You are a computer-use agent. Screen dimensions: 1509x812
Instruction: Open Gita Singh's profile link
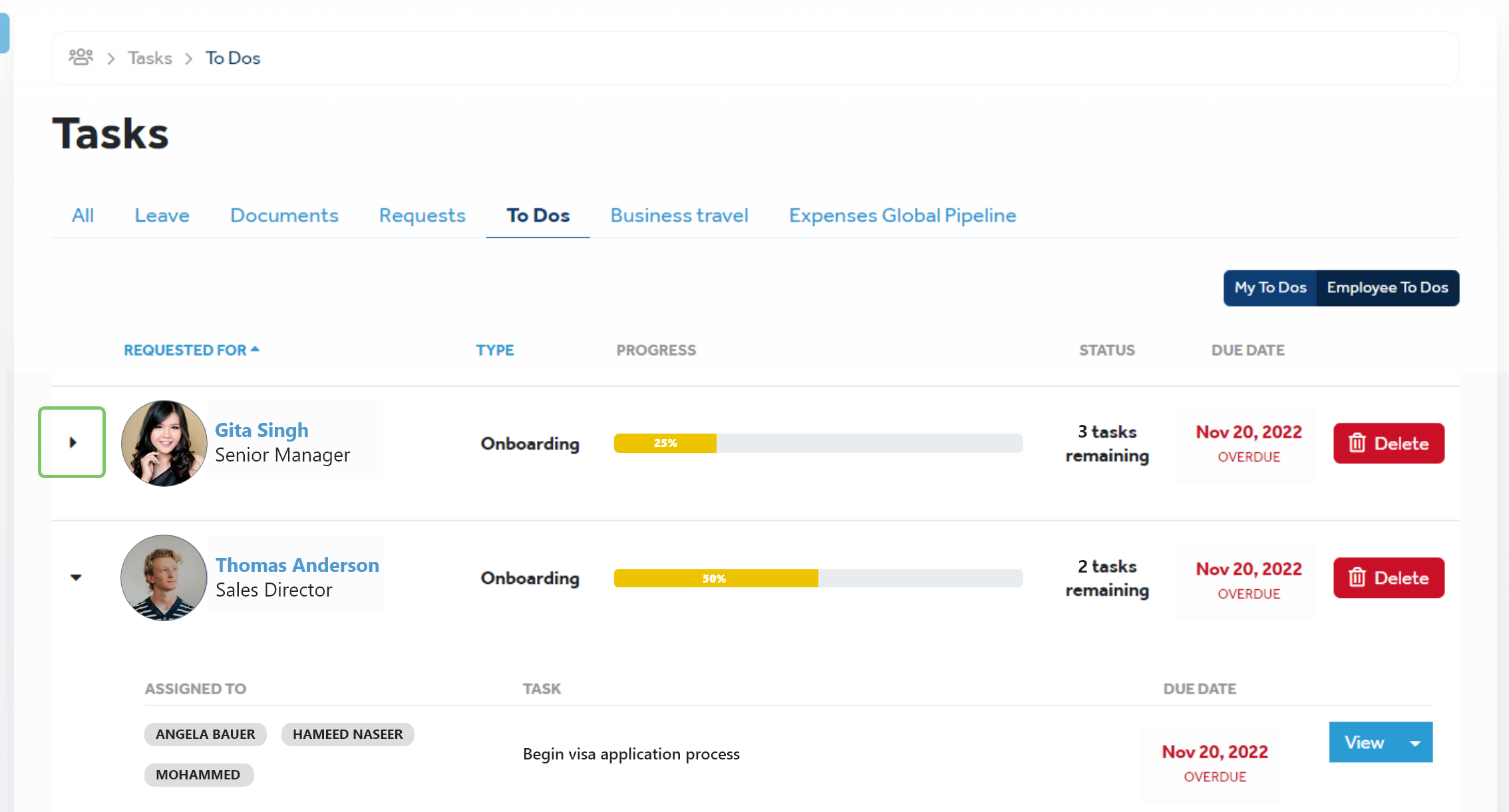[261, 430]
